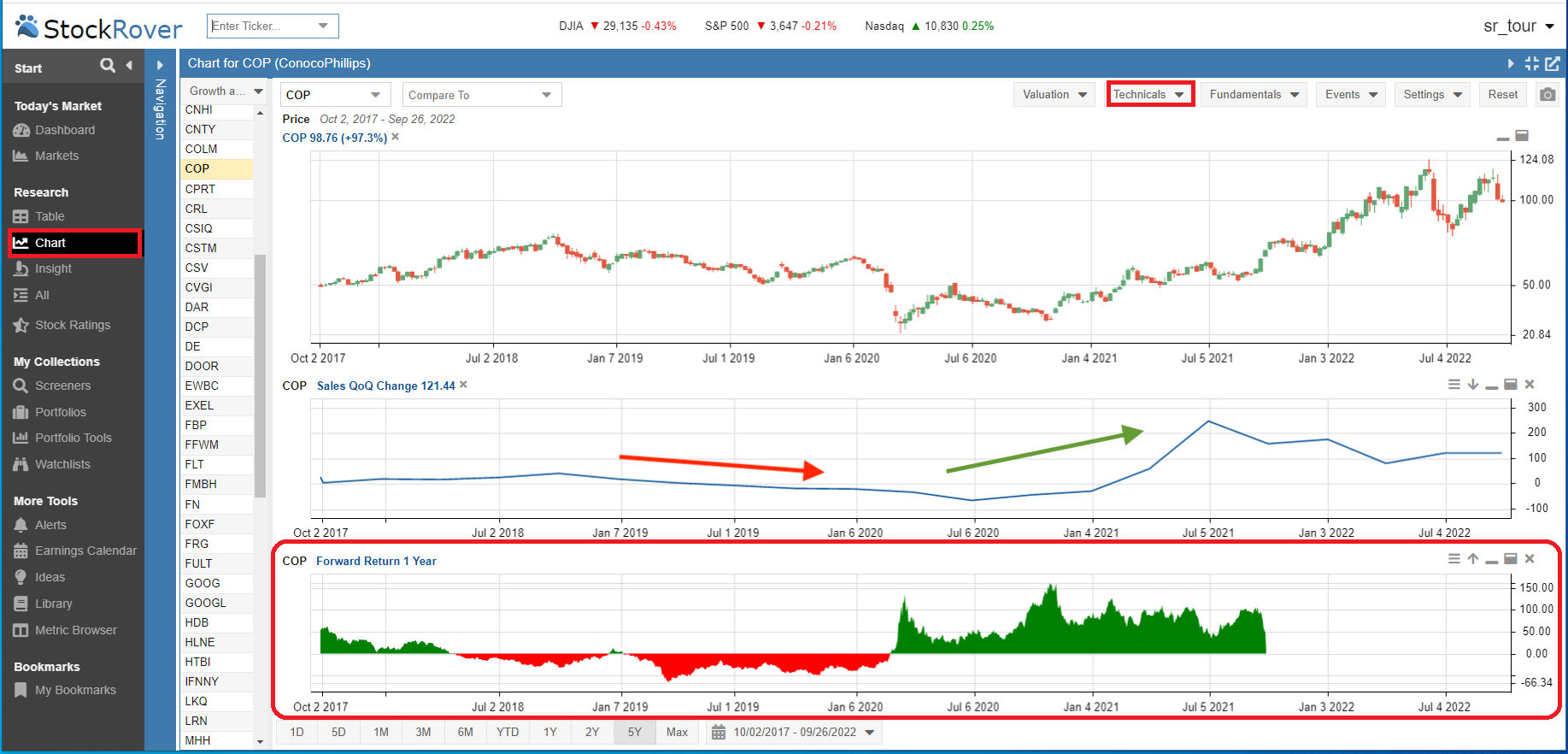
Task: Minimize the Sales QoQ Change pane
Action: tap(1492, 387)
